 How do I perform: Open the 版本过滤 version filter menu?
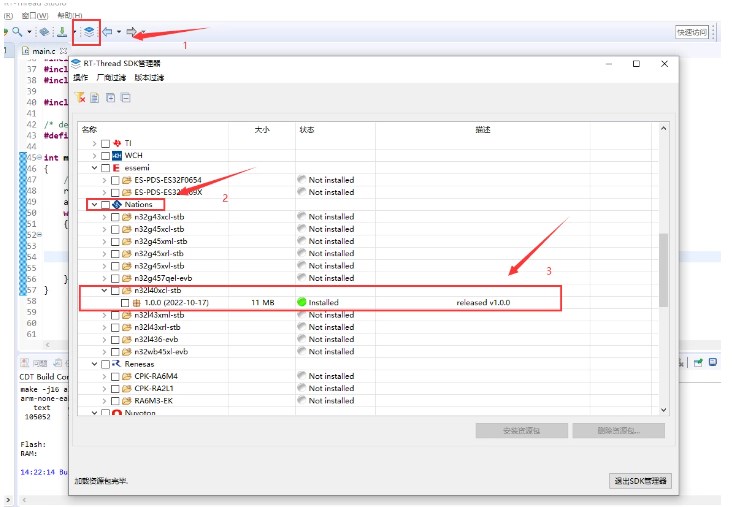pos(149,77)
